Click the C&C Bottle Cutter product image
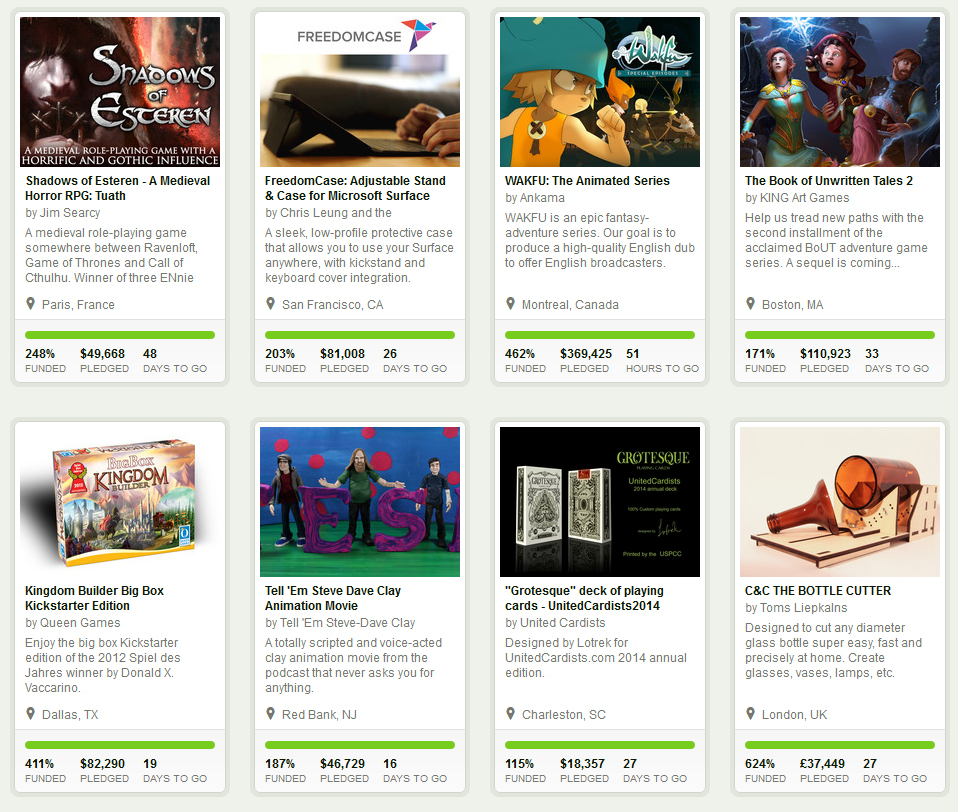This screenshot has width=958, height=812. [x=840, y=502]
